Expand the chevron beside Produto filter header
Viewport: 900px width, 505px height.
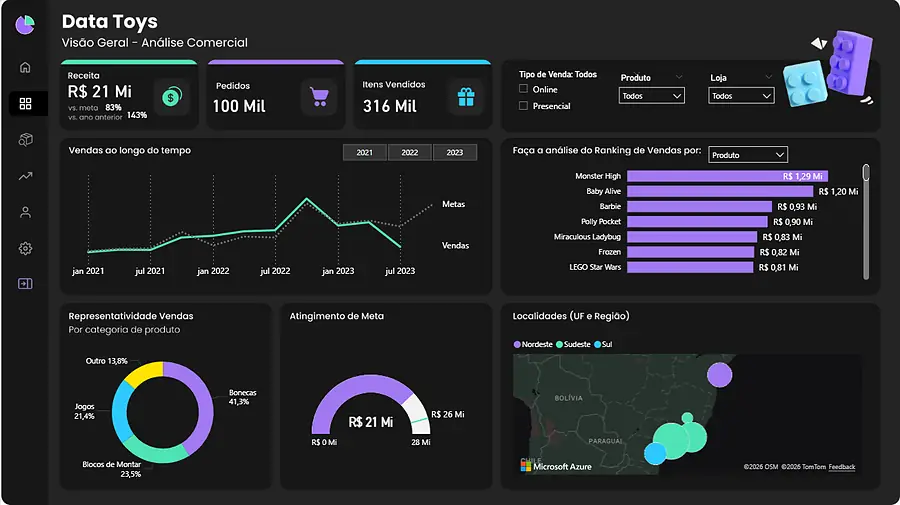(679, 77)
